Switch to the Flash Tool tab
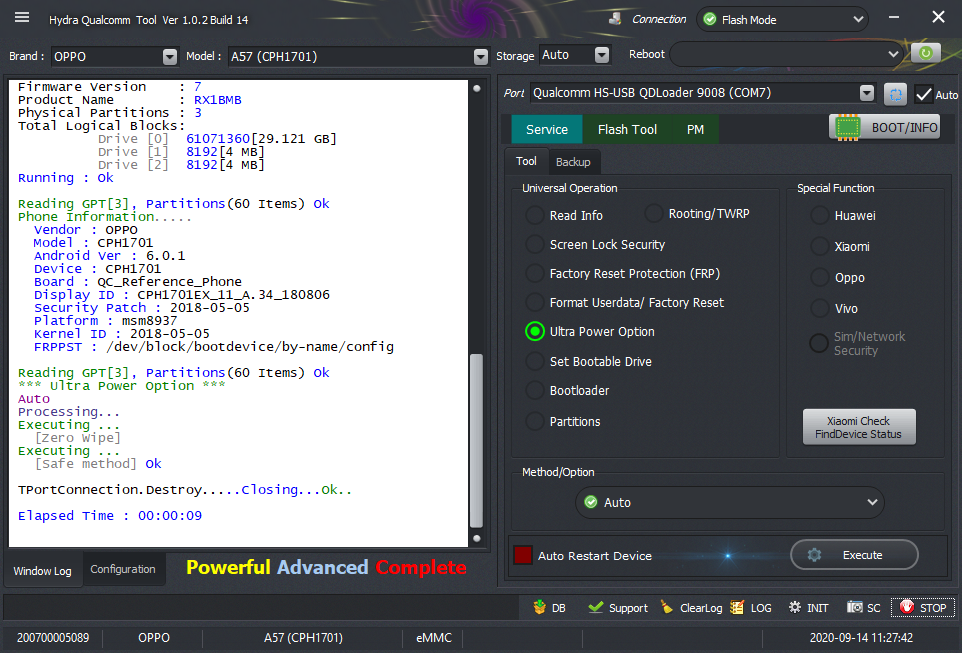Screen dimensions: 962x653 tap(627, 129)
